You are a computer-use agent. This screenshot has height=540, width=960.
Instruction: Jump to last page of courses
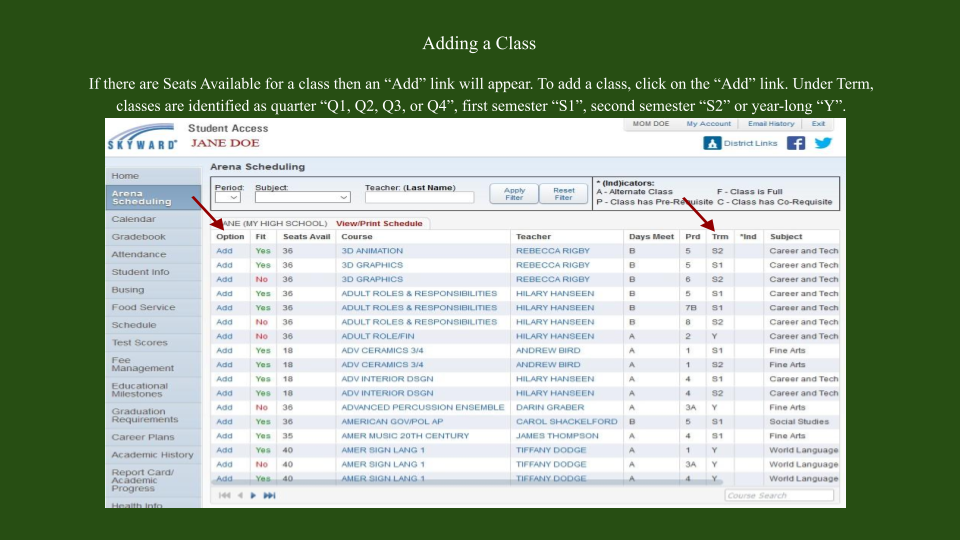tap(269, 495)
